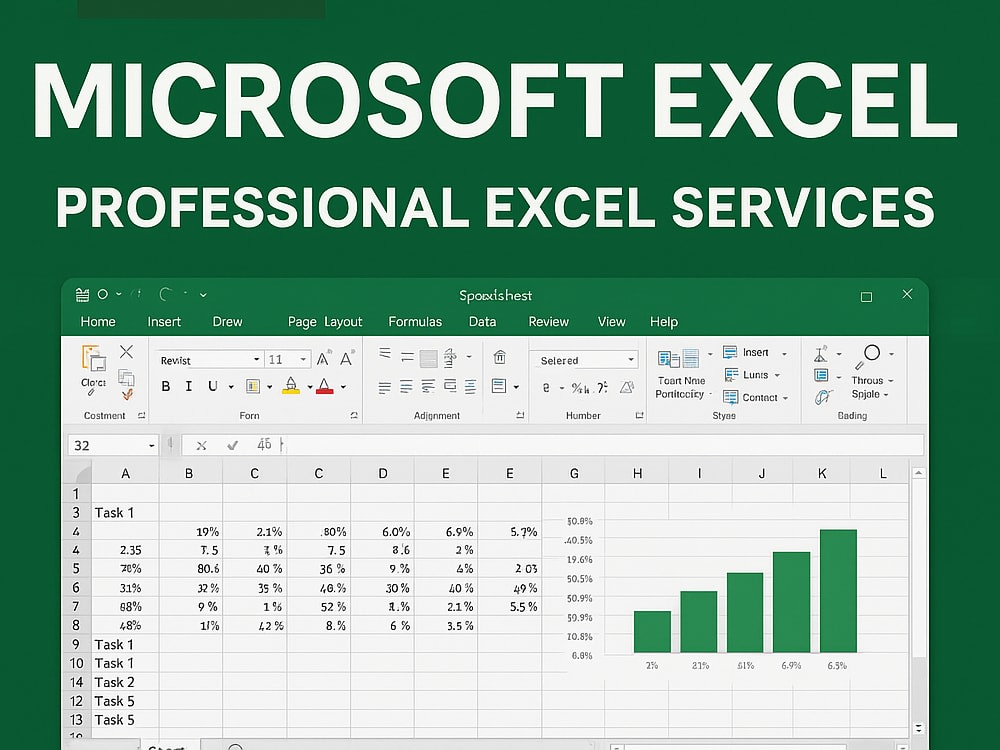Viewport: 1000px width, 750px height.
Task: Open the Data ribbon tab
Action: coord(482,321)
